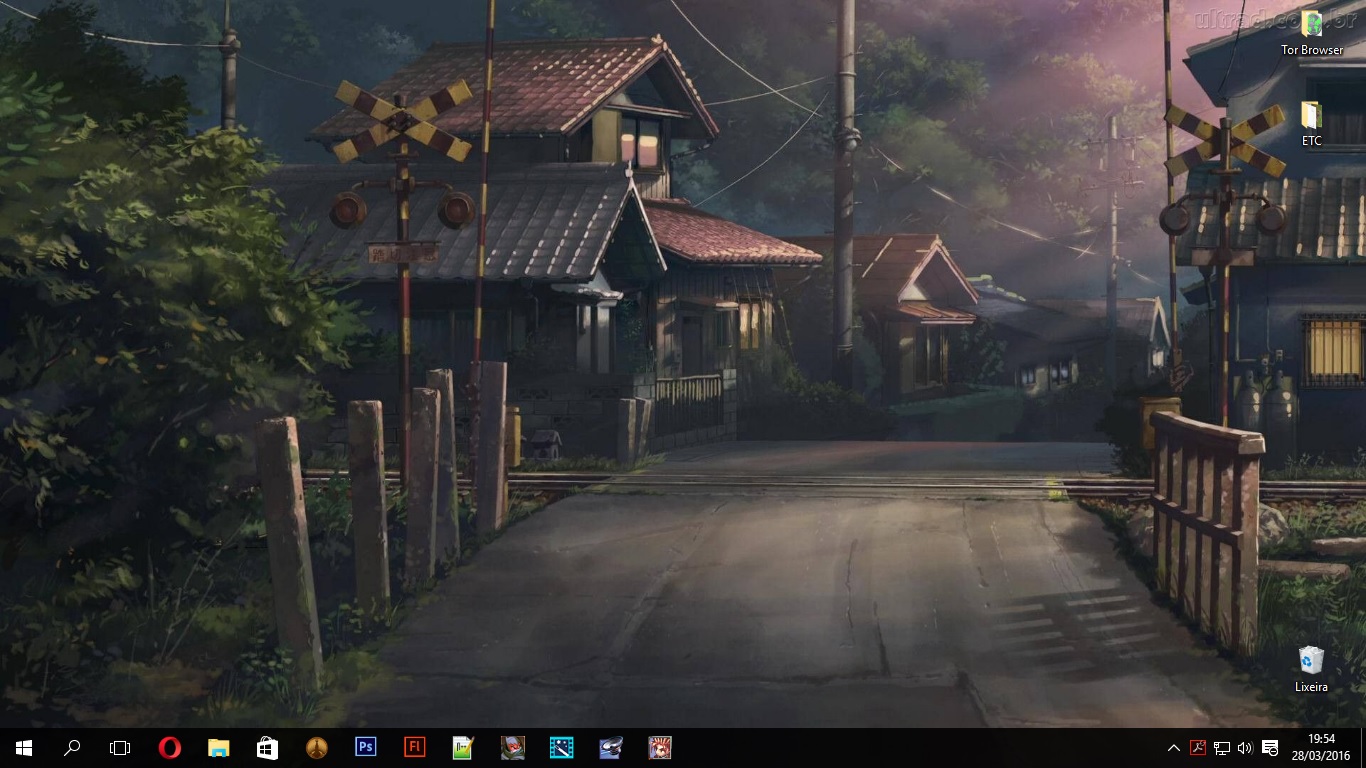
Task: Open the red-haired character taskbar icon
Action: point(659,748)
